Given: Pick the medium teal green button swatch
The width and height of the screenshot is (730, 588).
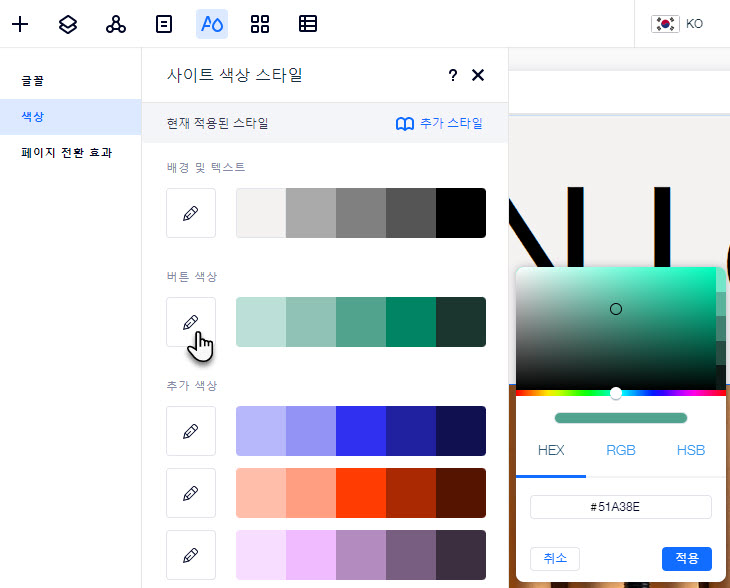Looking at the screenshot, I should 361,322.
